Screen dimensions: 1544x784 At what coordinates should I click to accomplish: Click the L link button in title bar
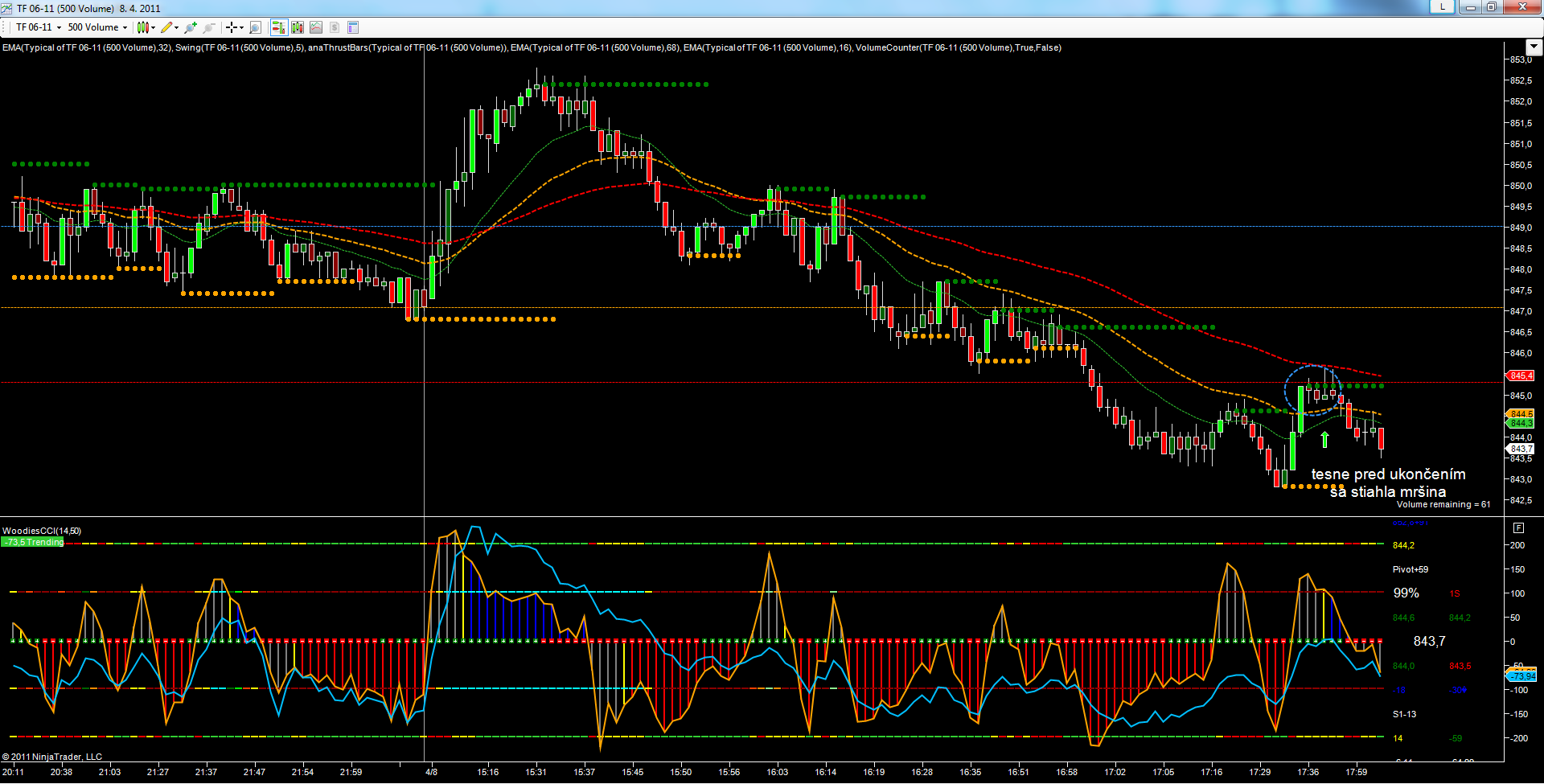tap(1443, 6)
